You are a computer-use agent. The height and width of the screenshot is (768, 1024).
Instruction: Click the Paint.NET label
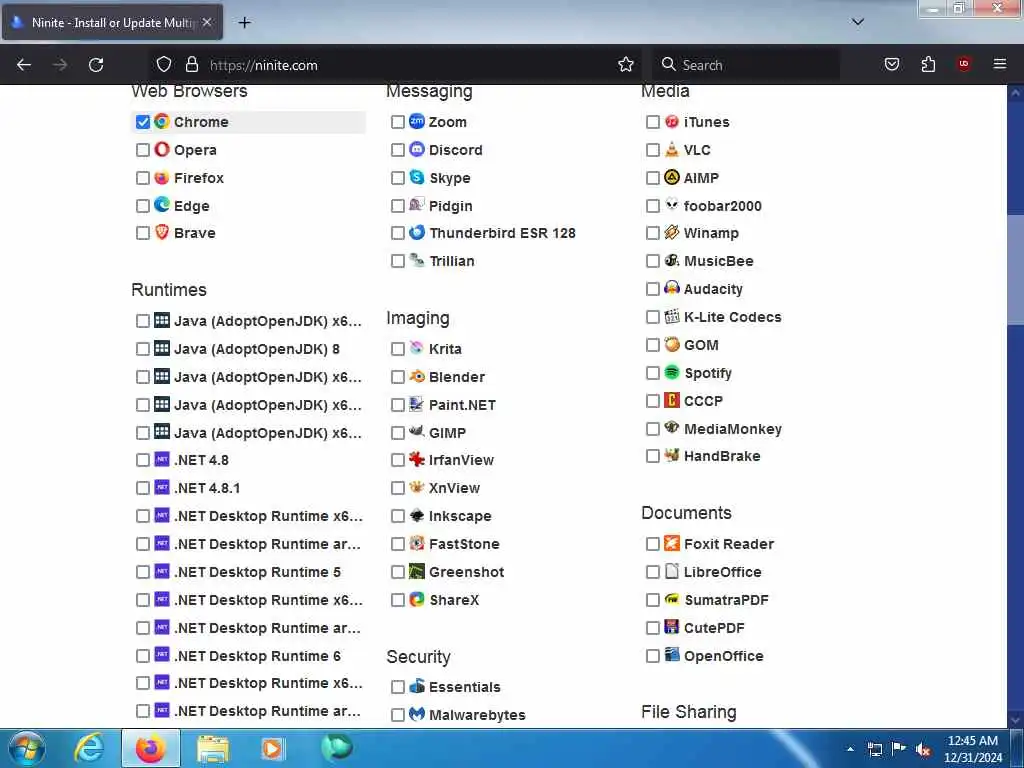point(462,405)
